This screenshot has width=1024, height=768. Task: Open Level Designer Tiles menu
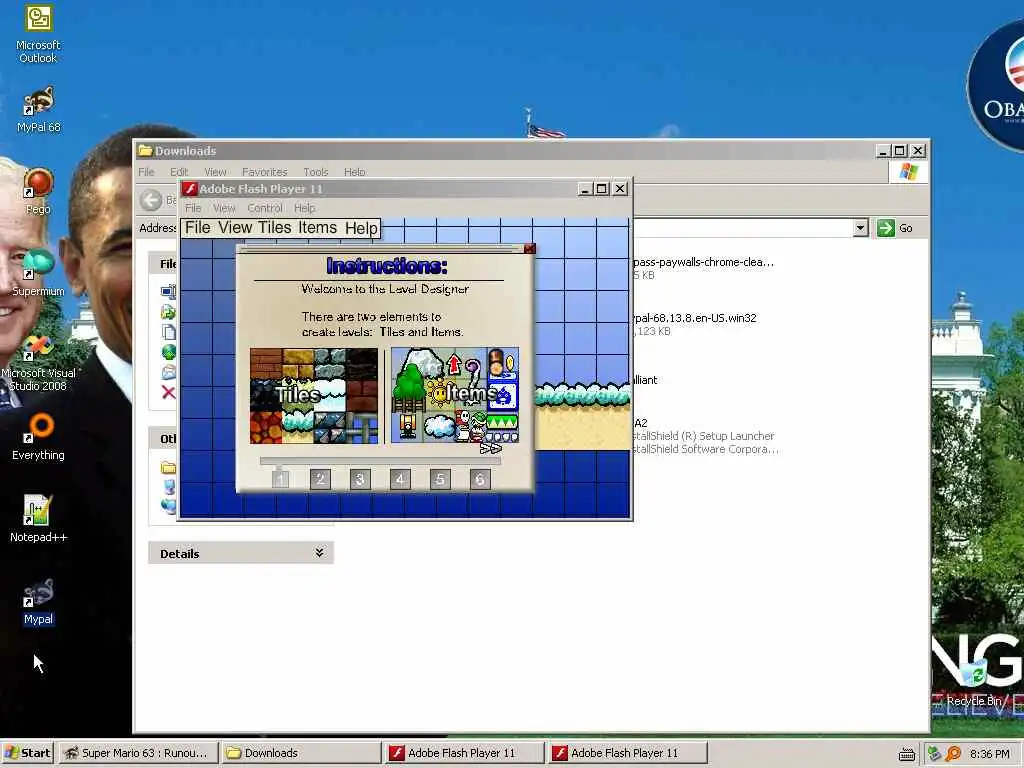coord(275,227)
